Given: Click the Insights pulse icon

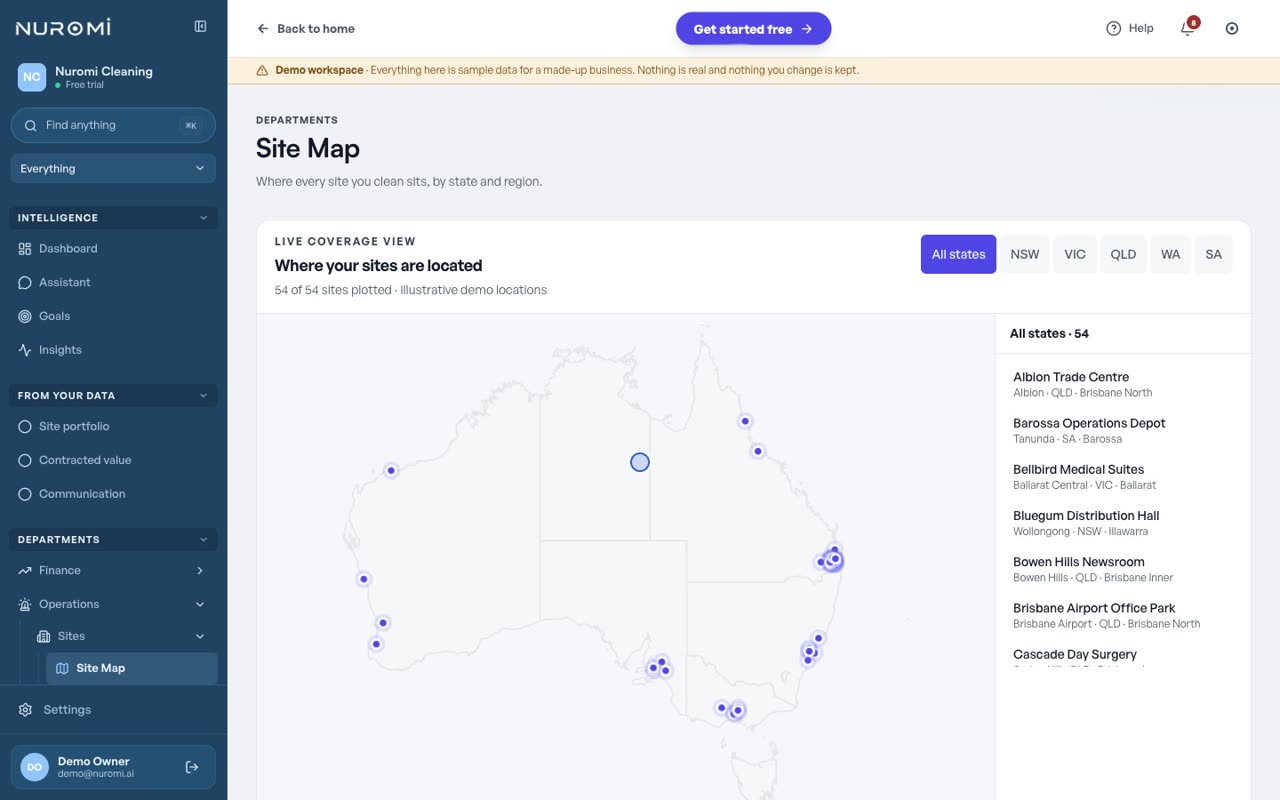Looking at the screenshot, I should pos(25,350).
